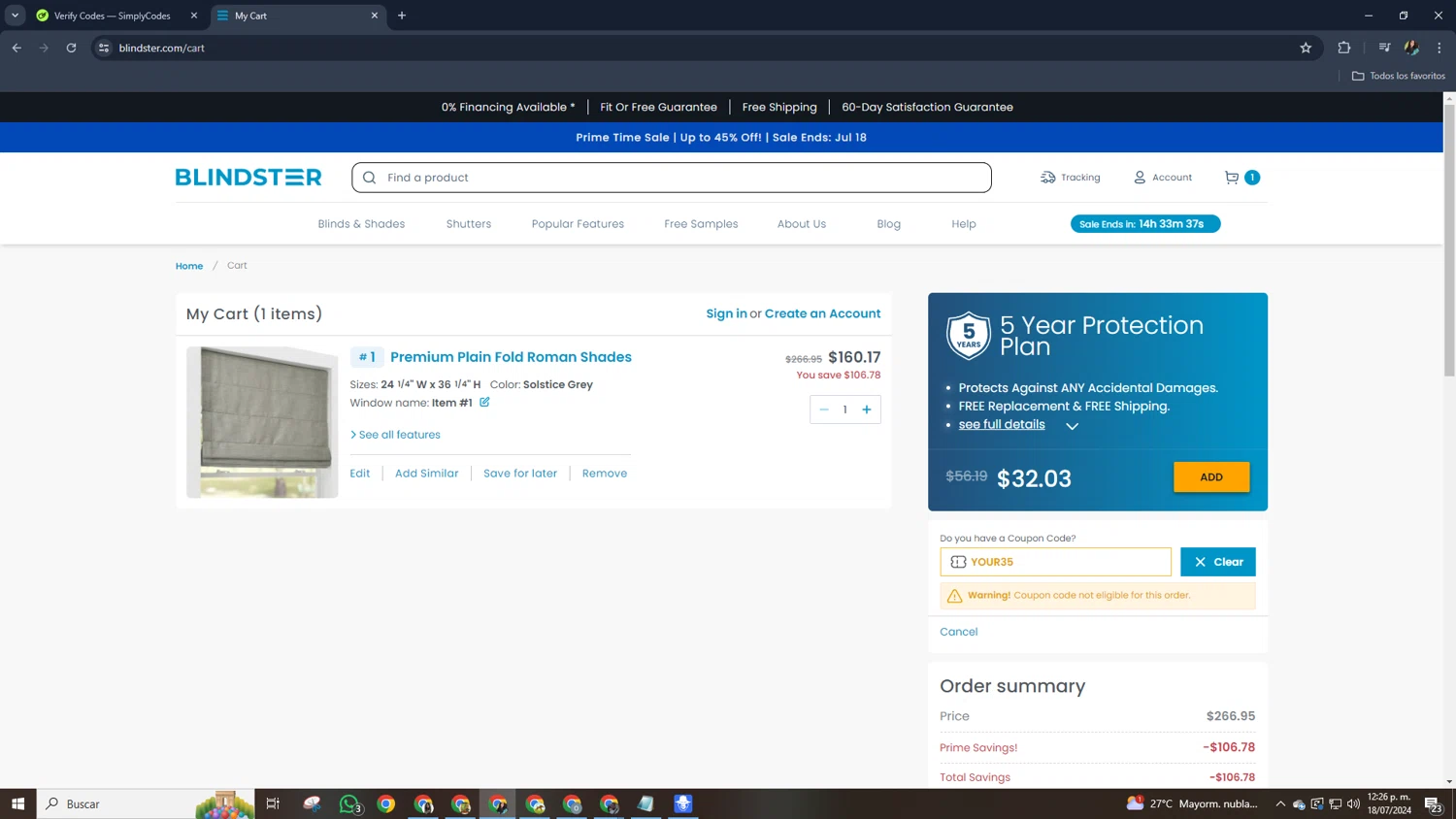The width and height of the screenshot is (1456, 819).
Task: Click Create an Account link
Action: pos(823,313)
